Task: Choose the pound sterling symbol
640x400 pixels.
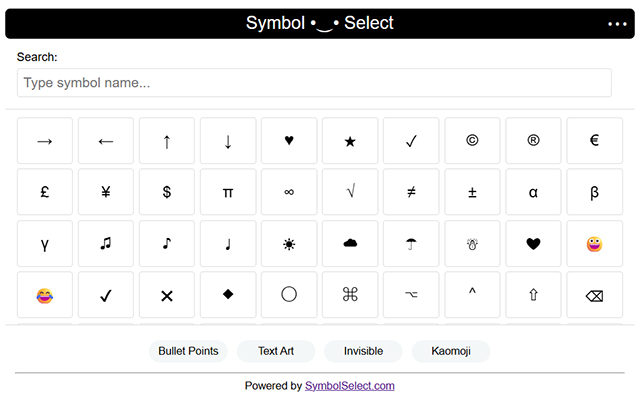Action: (x=45, y=192)
